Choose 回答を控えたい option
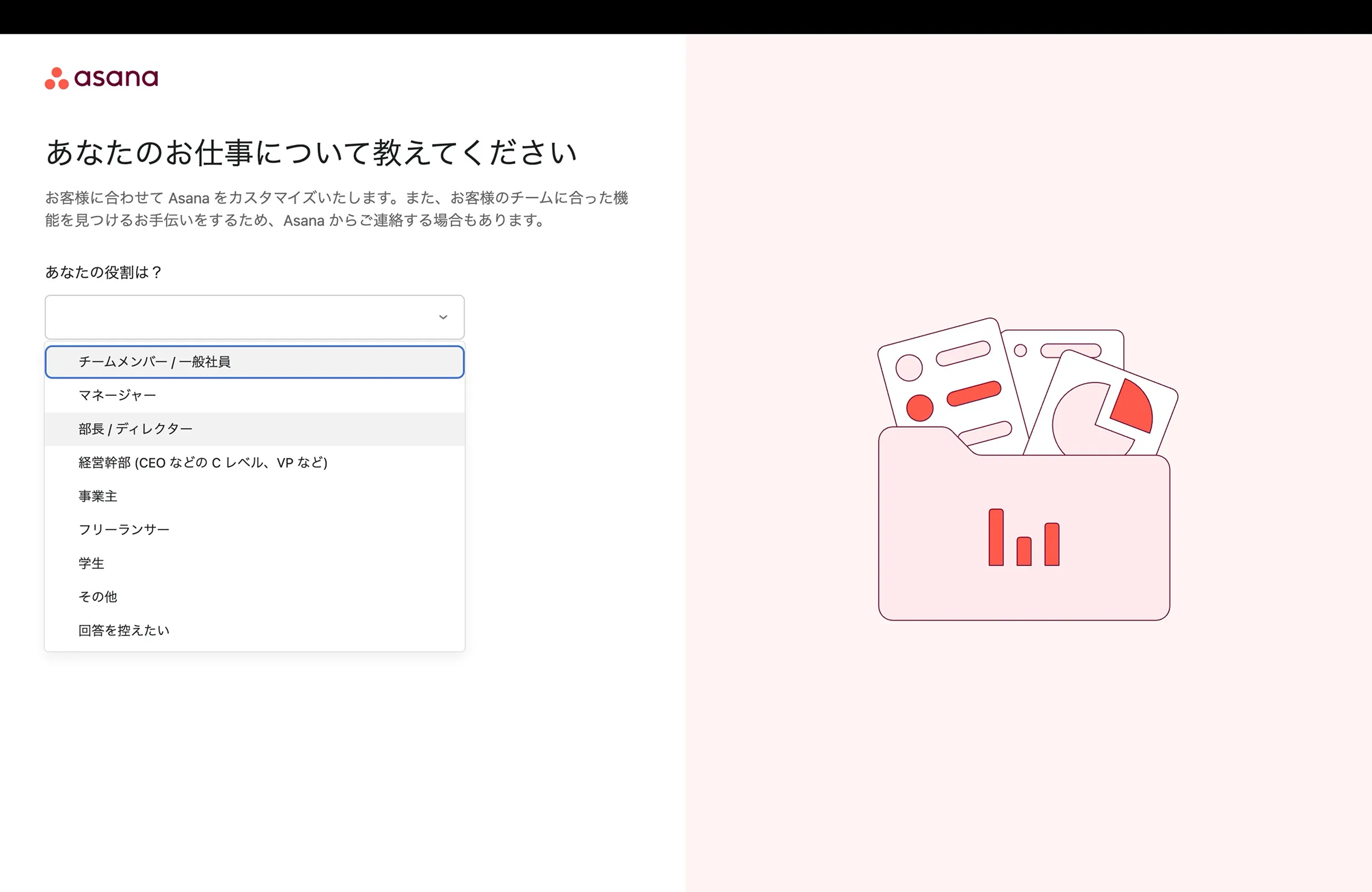The image size is (1372, 892). coord(254,631)
